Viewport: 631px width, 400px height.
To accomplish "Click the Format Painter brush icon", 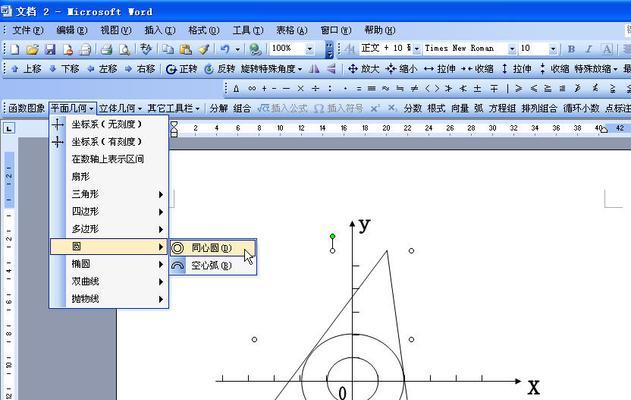I will pos(204,49).
